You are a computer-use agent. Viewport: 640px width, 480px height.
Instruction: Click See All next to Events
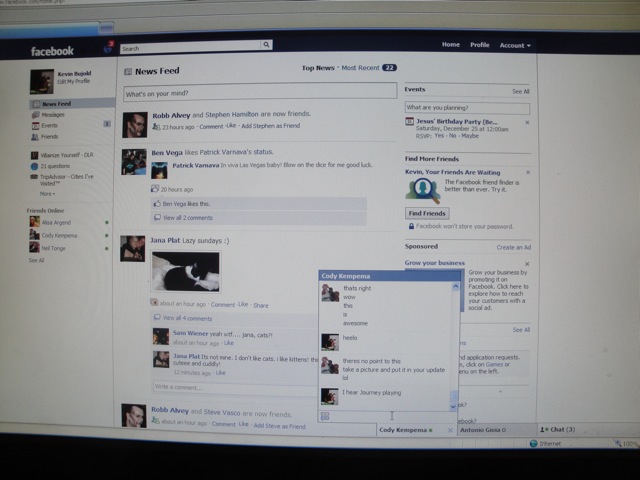pos(521,91)
